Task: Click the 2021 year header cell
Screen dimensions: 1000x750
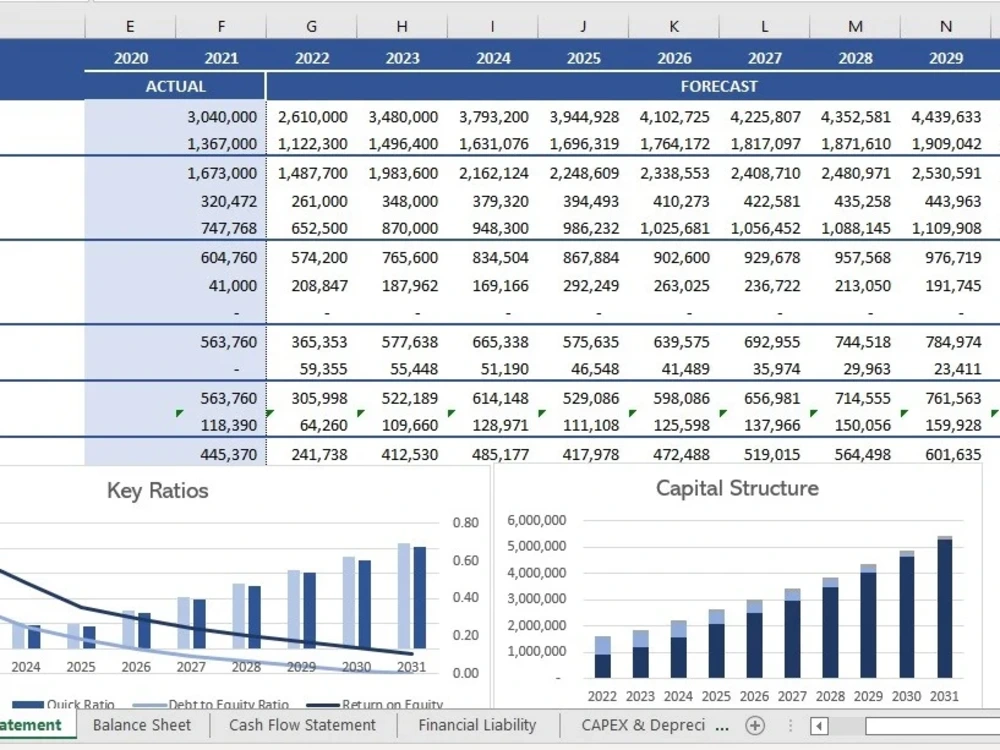Action: click(221, 58)
